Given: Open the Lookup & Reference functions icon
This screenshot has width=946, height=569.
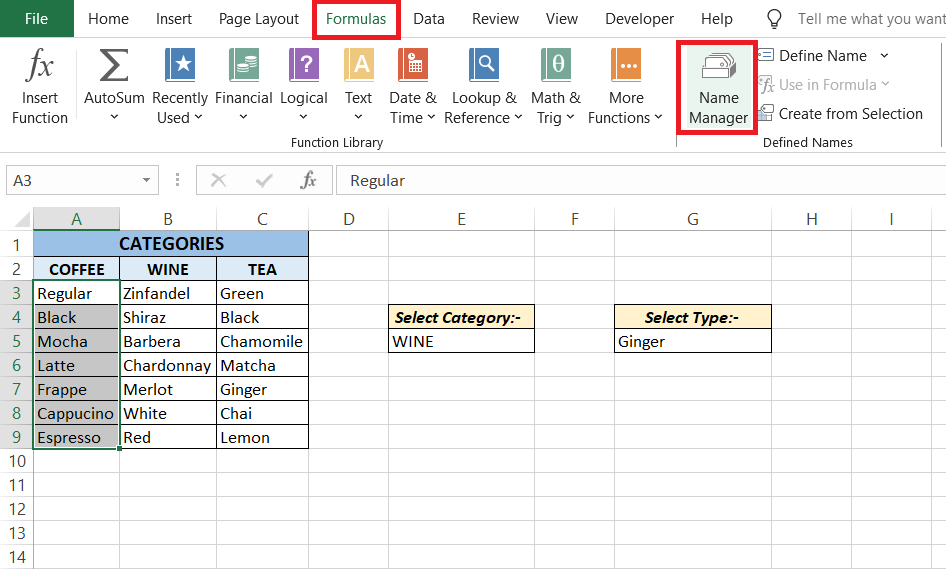Looking at the screenshot, I should [x=484, y=65].
